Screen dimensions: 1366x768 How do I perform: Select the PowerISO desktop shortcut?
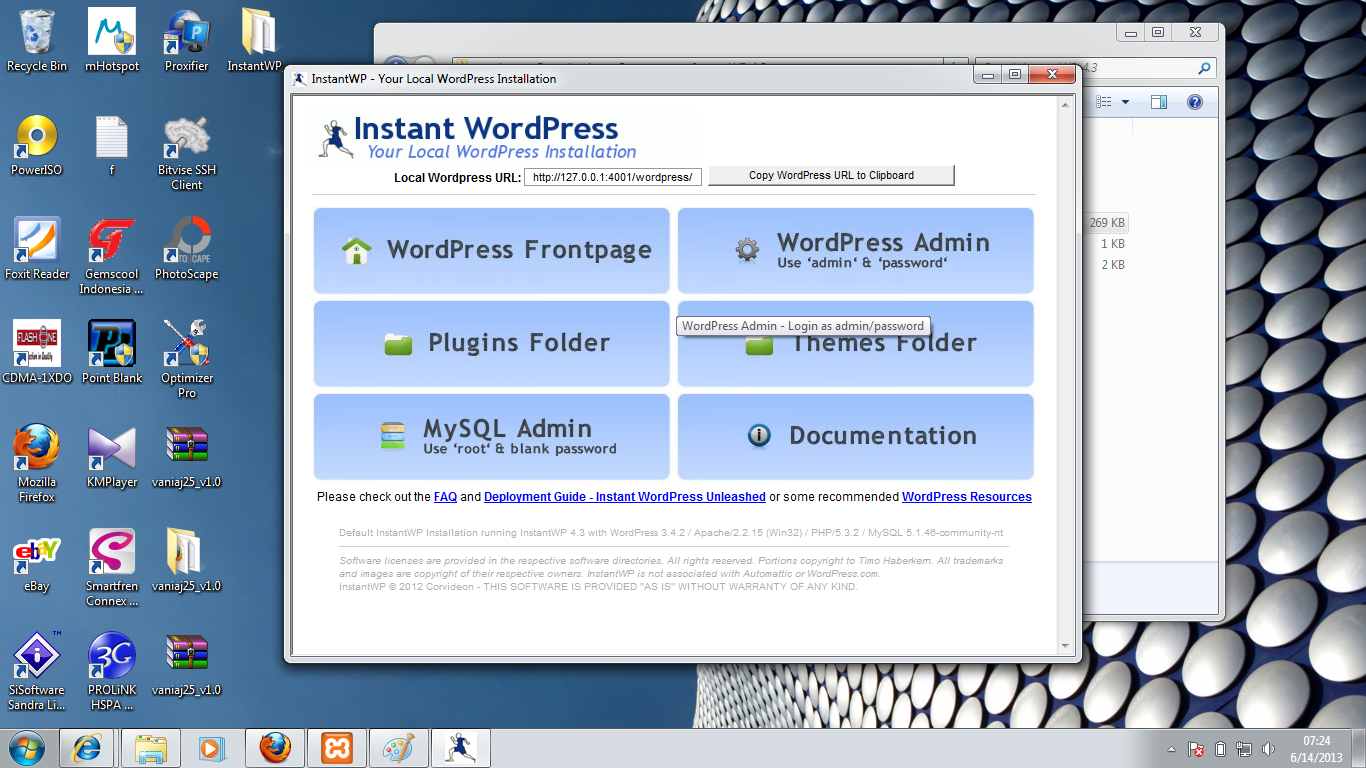(37, 145)
